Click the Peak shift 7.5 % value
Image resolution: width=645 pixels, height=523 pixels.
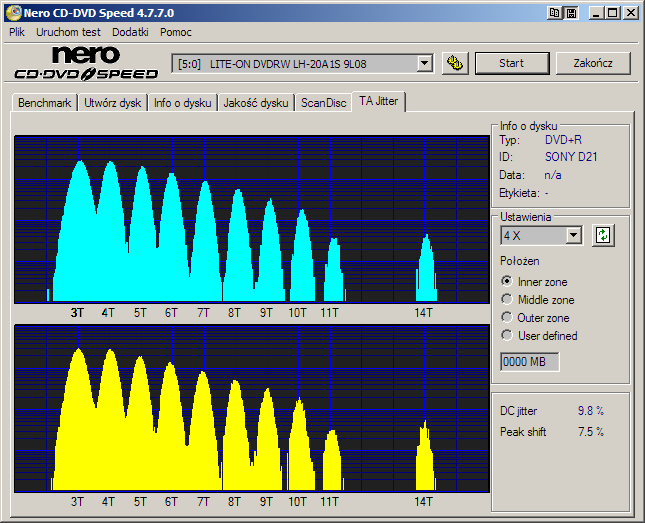[x=591, y=432]
